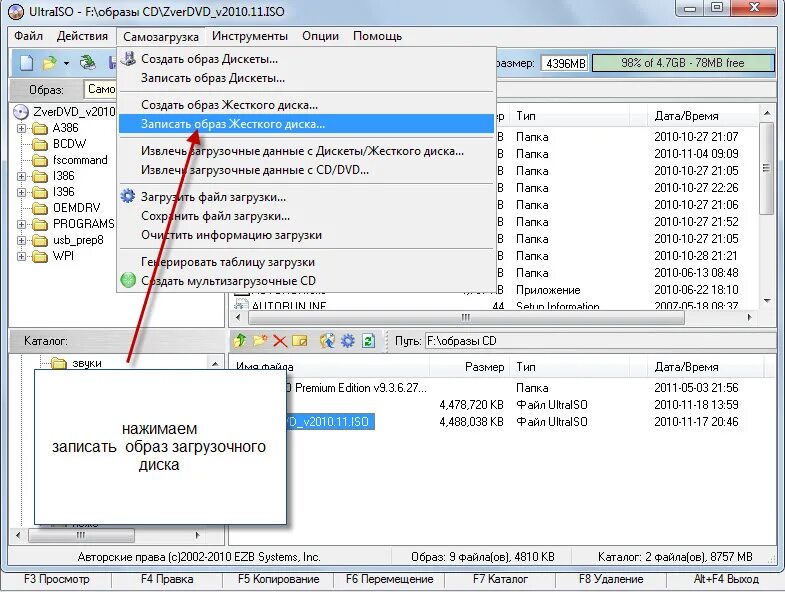Screen dimensions: 785x592
Task: Open the Самозагрузка menu
Action: pyautogui.click(x=161, y=37)
